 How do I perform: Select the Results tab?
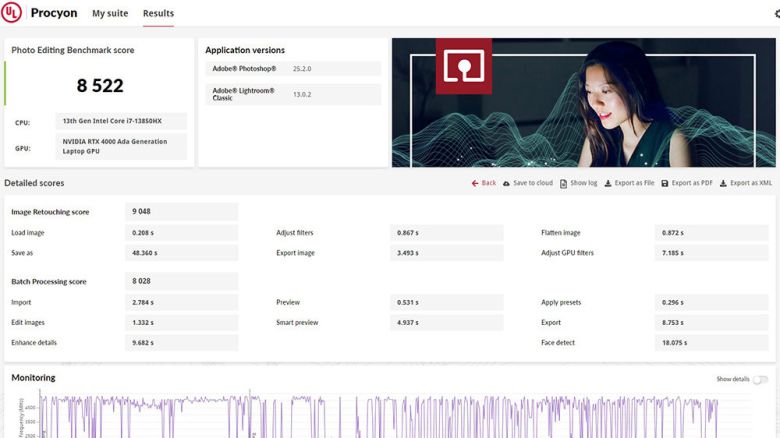coord(158,14)
